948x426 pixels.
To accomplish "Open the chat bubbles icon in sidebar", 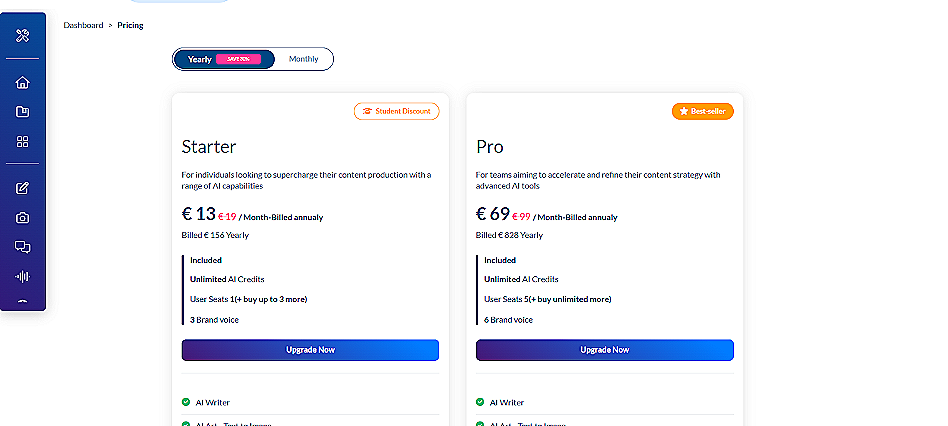I will click(x=22, y=246).
